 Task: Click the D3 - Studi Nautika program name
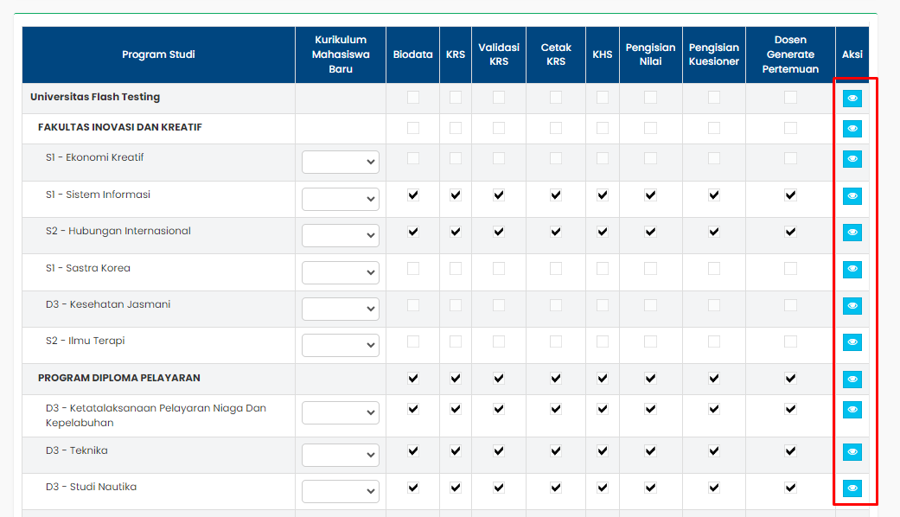91,487
